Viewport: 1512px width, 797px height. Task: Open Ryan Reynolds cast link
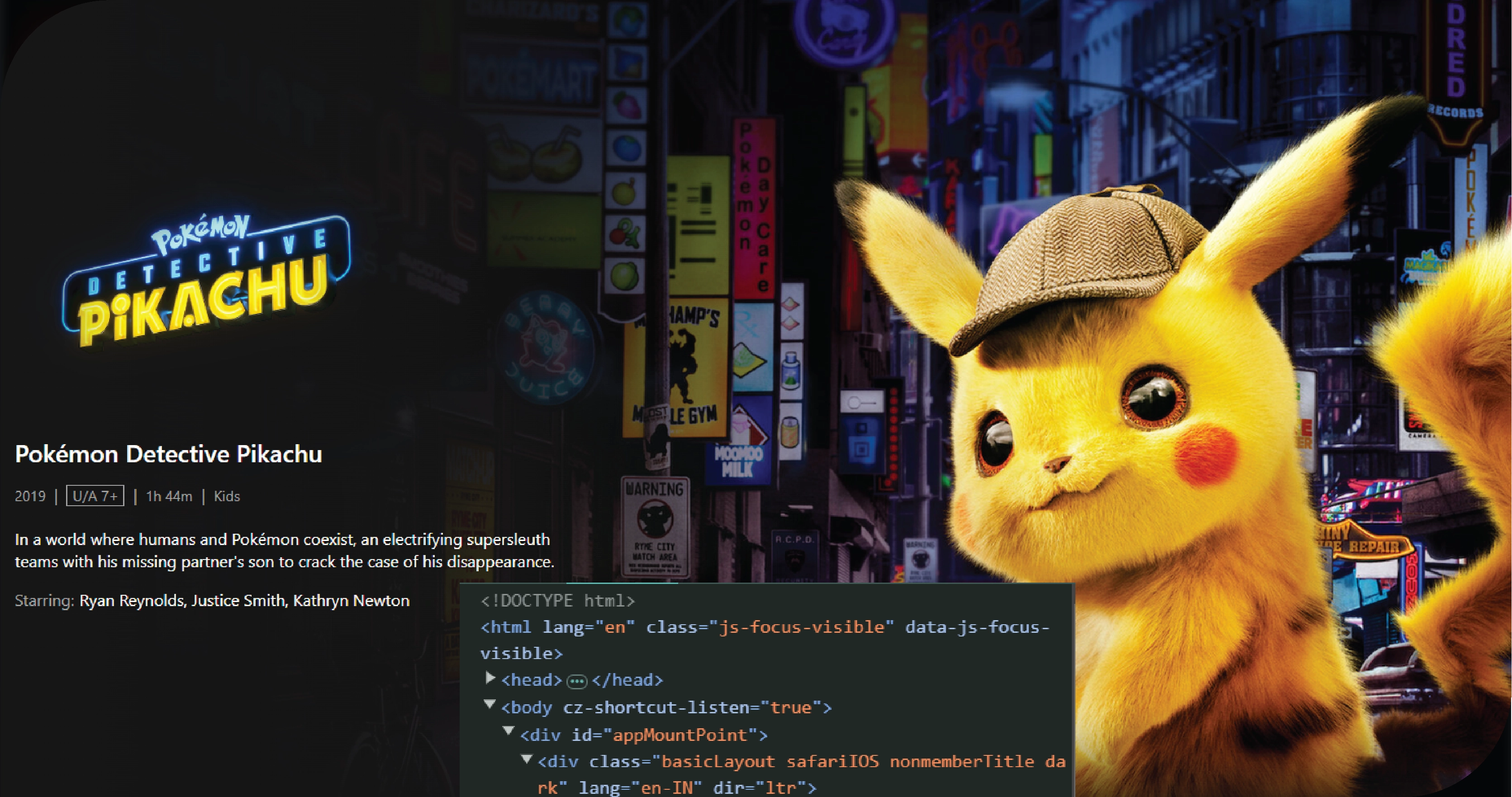coord(131,601)
